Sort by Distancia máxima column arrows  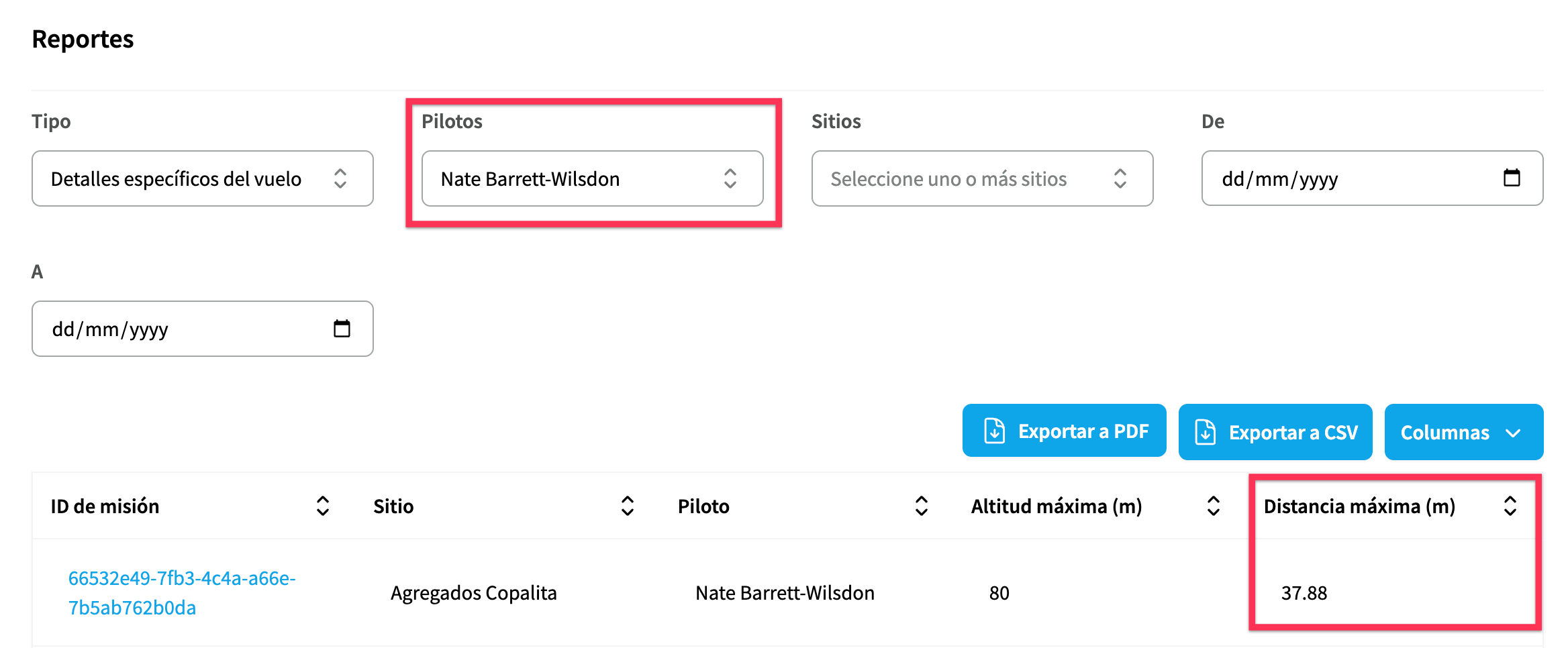(1510, 506)
